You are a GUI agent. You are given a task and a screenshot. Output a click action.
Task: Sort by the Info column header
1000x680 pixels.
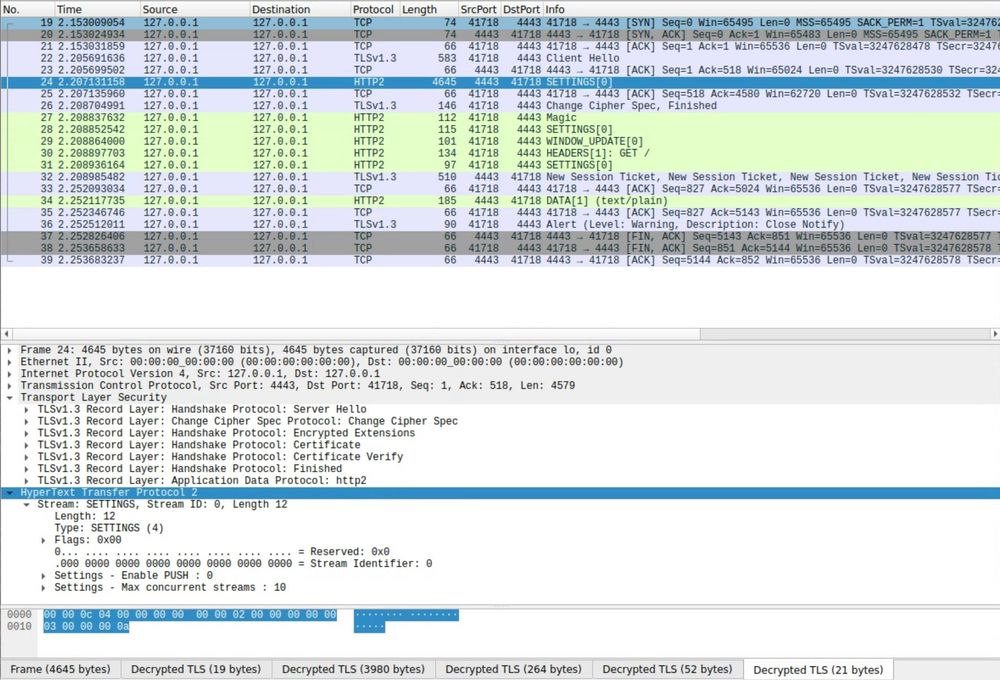click(771, 10)
